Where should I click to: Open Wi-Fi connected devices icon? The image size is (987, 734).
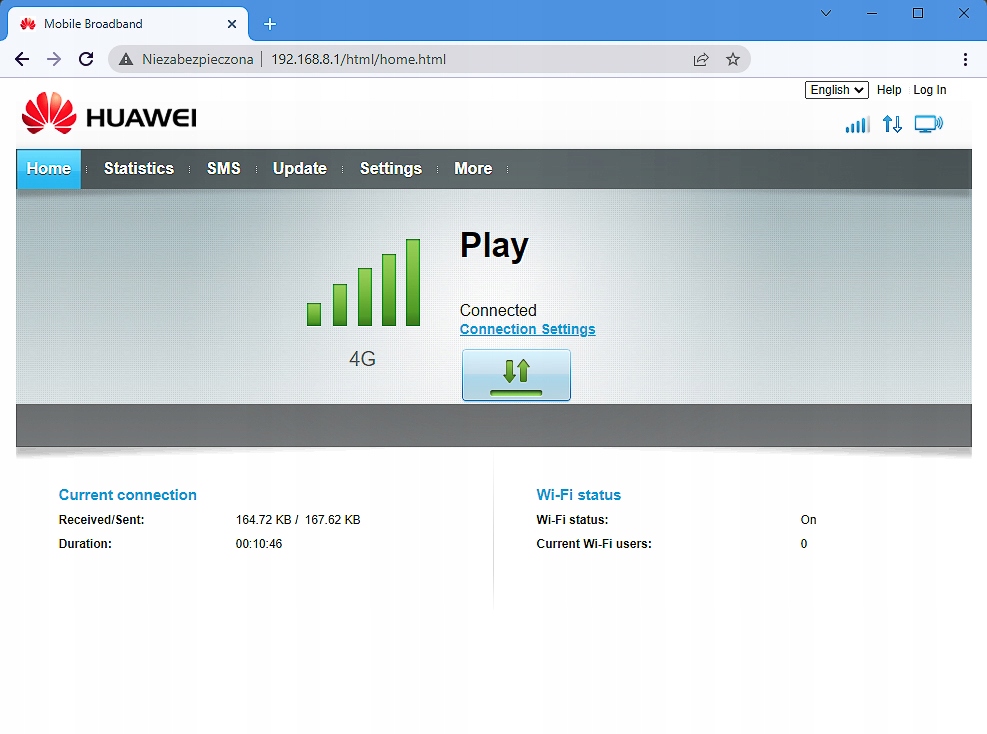pyautogui.click(x=928, y=123)
